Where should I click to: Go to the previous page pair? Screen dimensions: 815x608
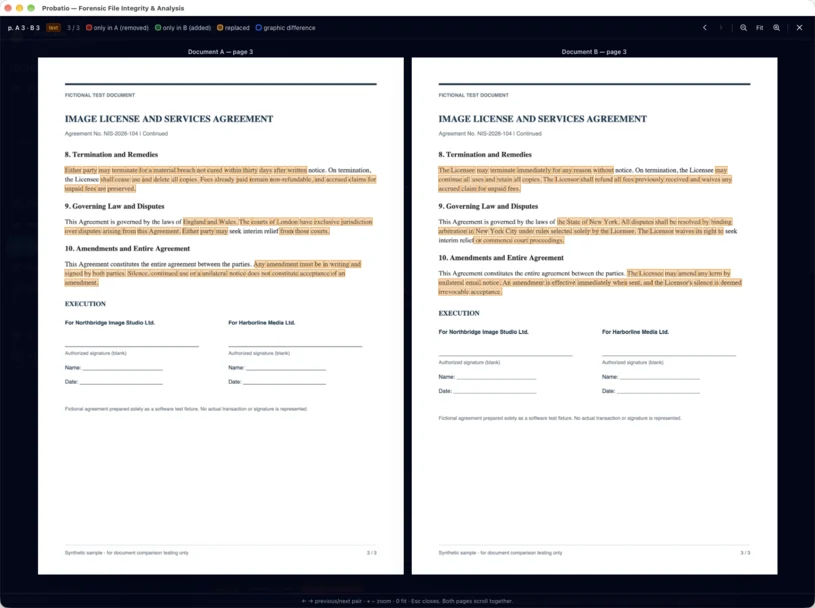(x=705, y=28)
